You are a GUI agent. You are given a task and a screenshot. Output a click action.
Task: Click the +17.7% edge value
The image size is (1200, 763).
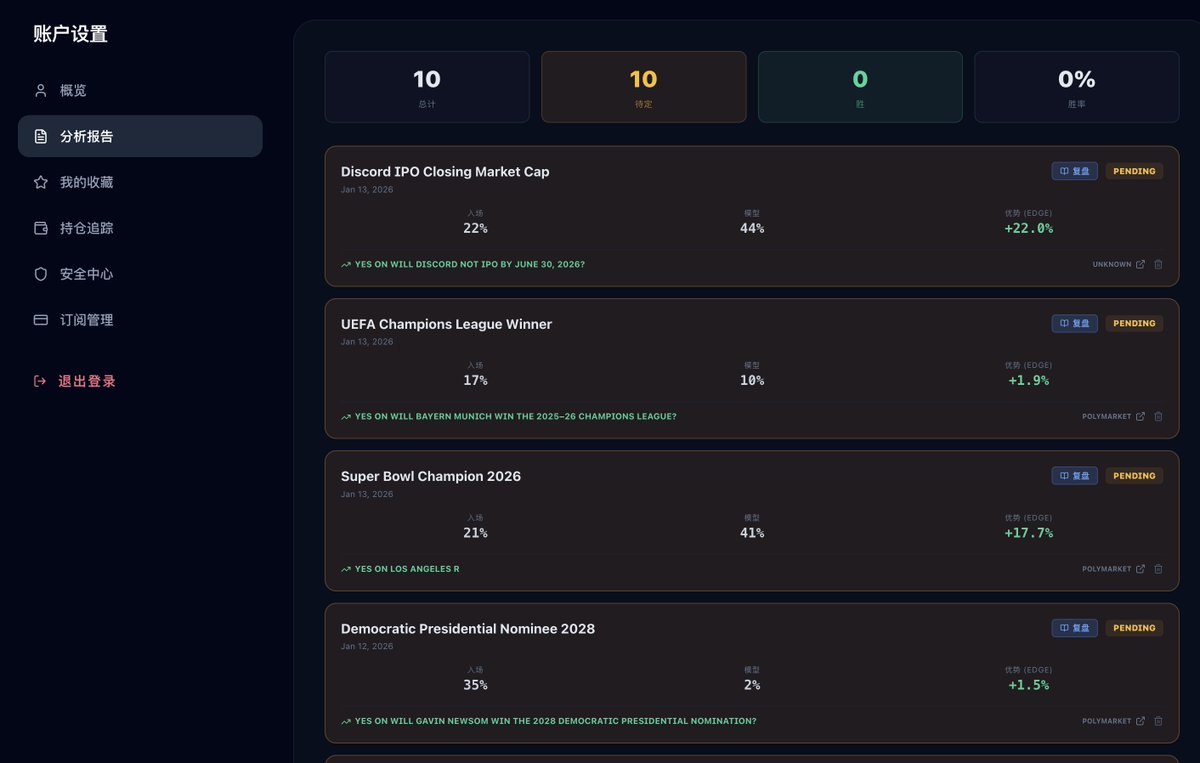click(1029, 533)
